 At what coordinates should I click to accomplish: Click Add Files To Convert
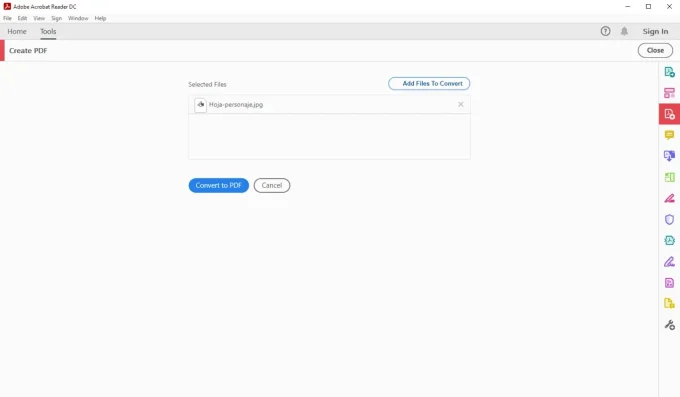pyautogui.click(x=429, y=83)
